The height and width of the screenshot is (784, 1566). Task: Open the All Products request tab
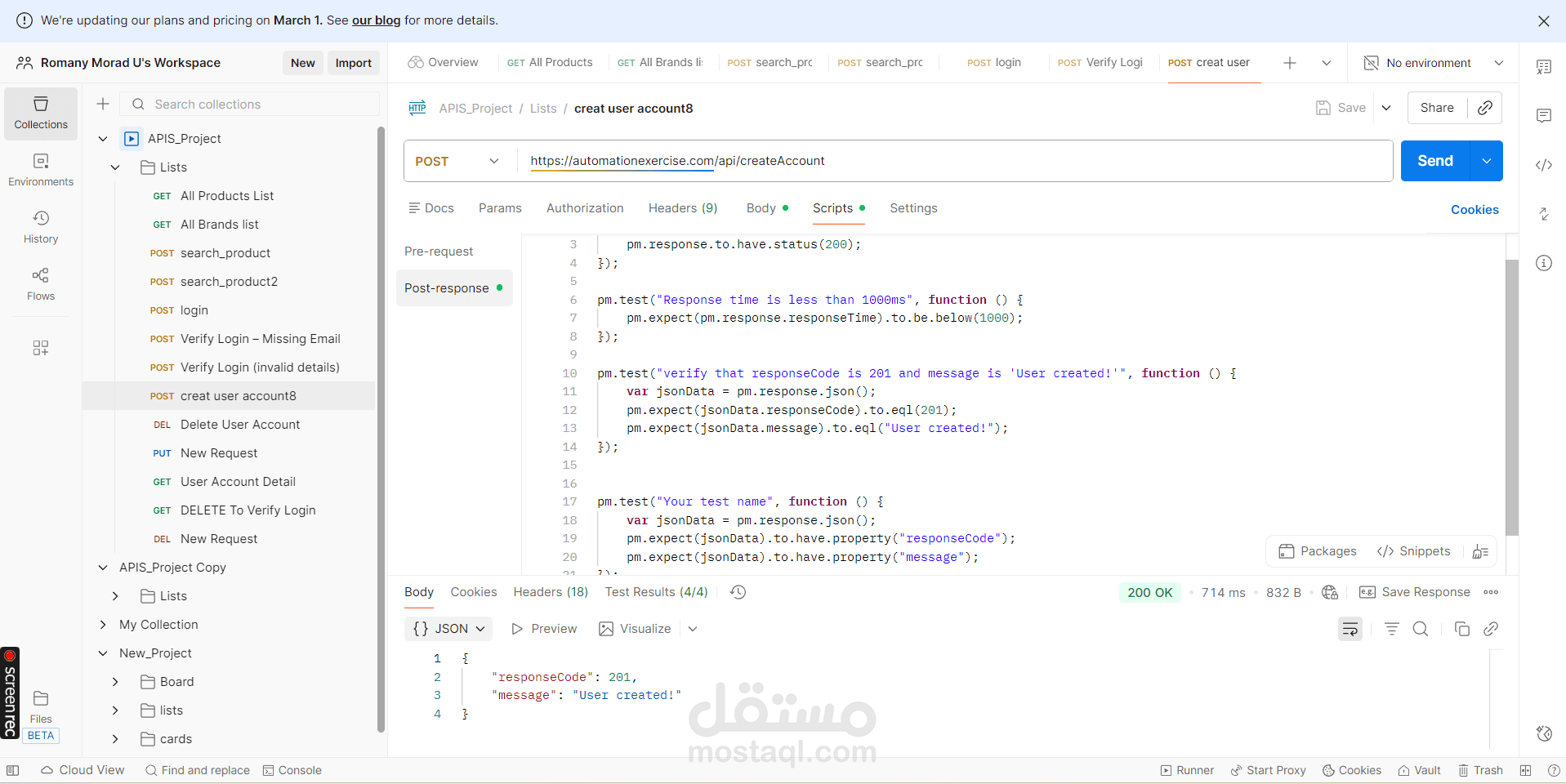coord(550,63)
